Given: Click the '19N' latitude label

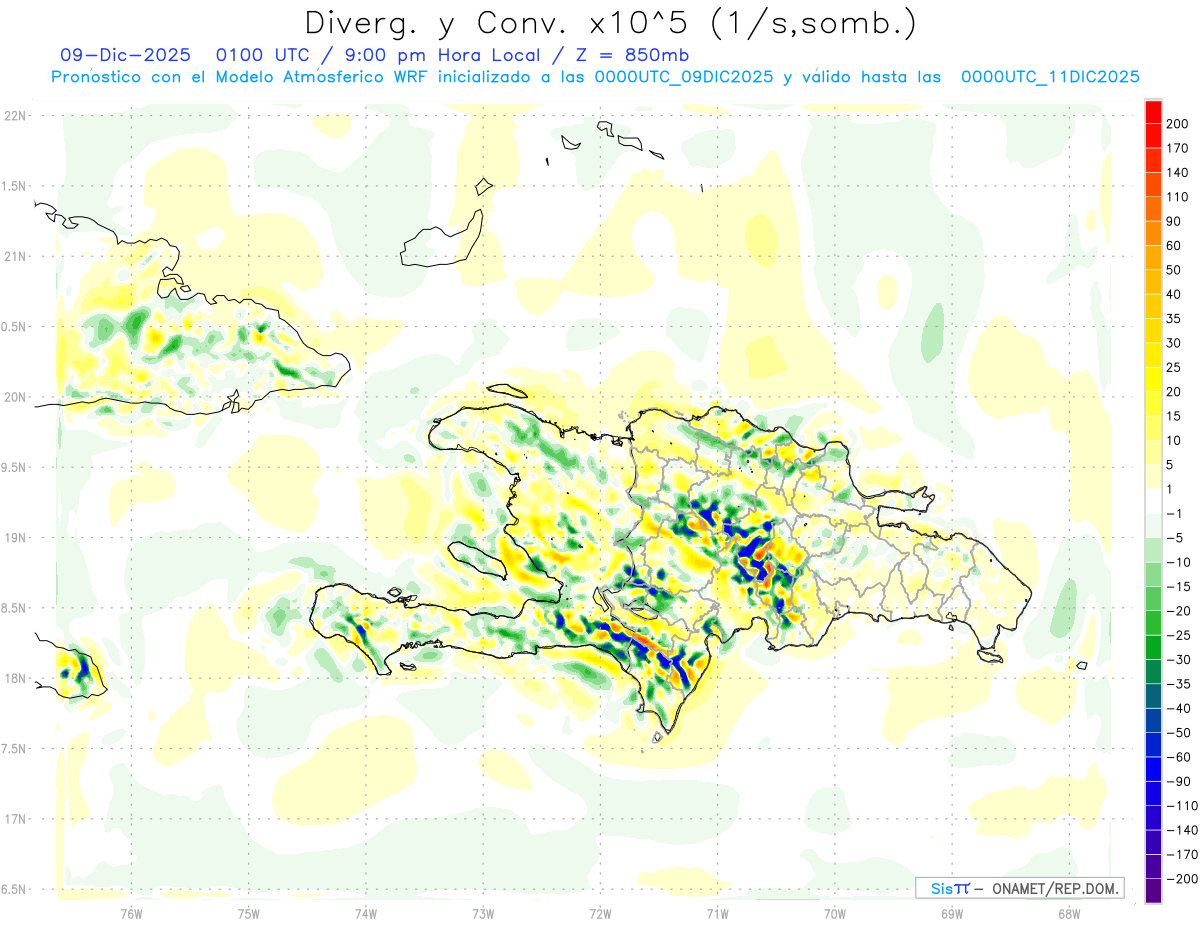Looking at the screenshot, I should click(x=14, y=538).
